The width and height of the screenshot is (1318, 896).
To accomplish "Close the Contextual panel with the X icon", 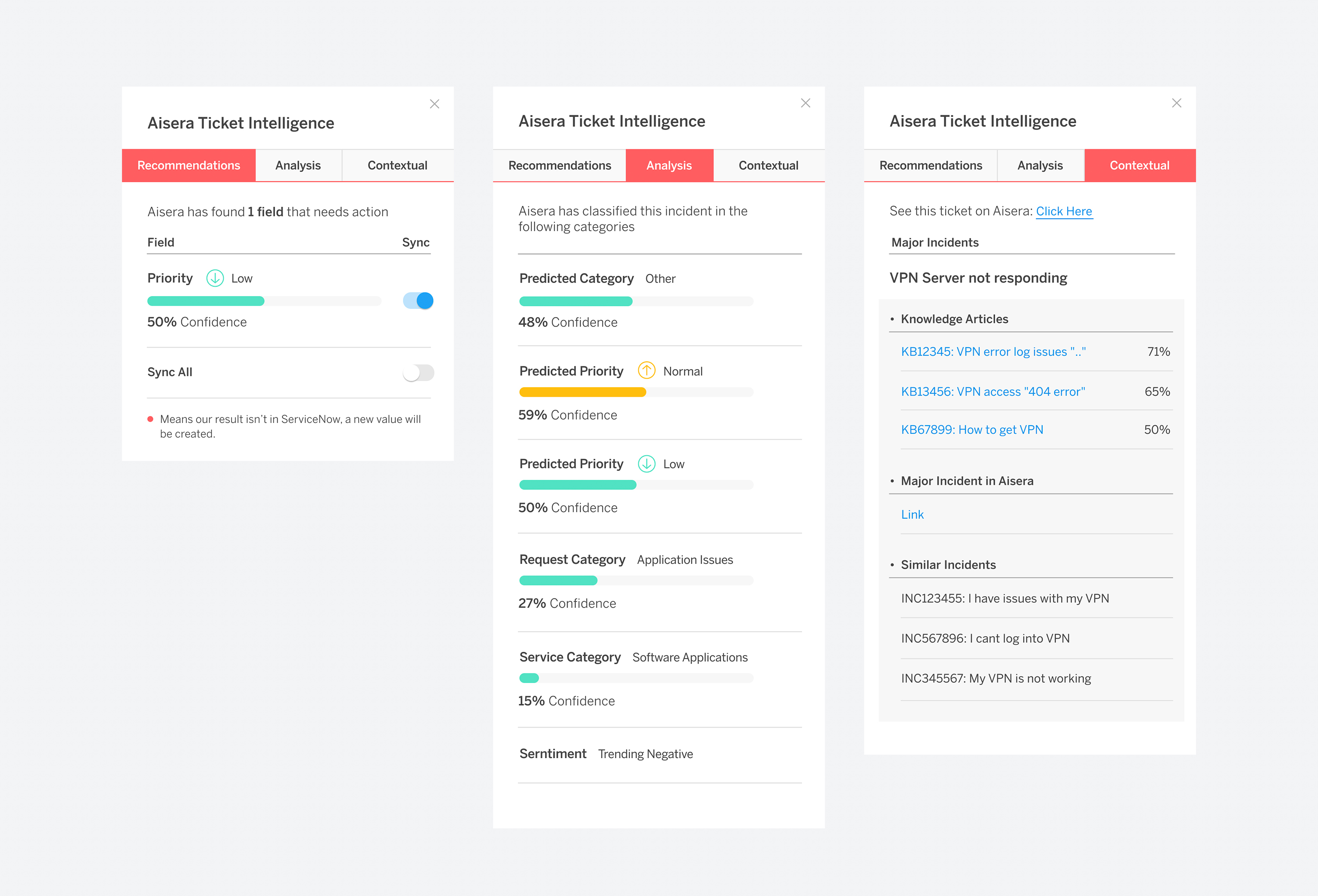I will click(x=1177, y=103).
